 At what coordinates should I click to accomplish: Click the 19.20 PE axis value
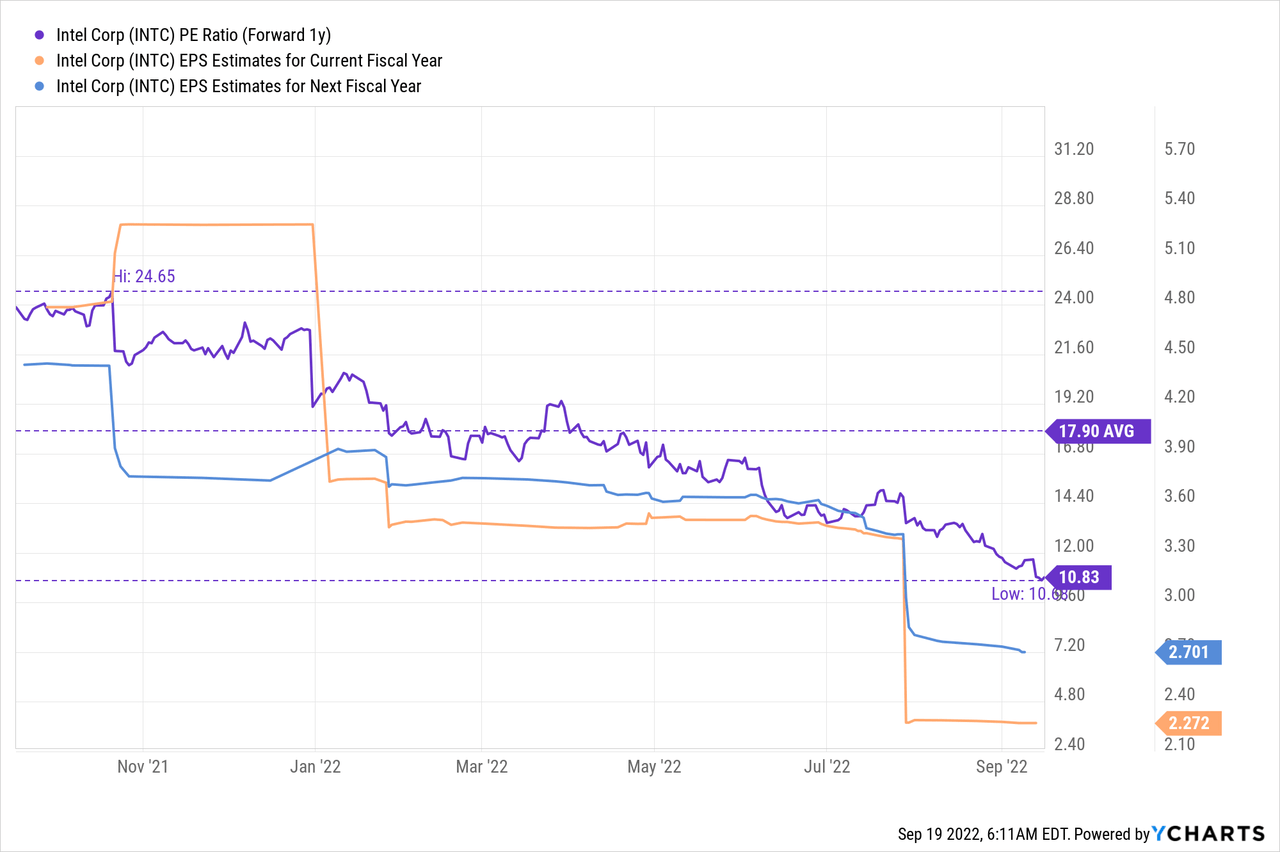click(1075, 397)
